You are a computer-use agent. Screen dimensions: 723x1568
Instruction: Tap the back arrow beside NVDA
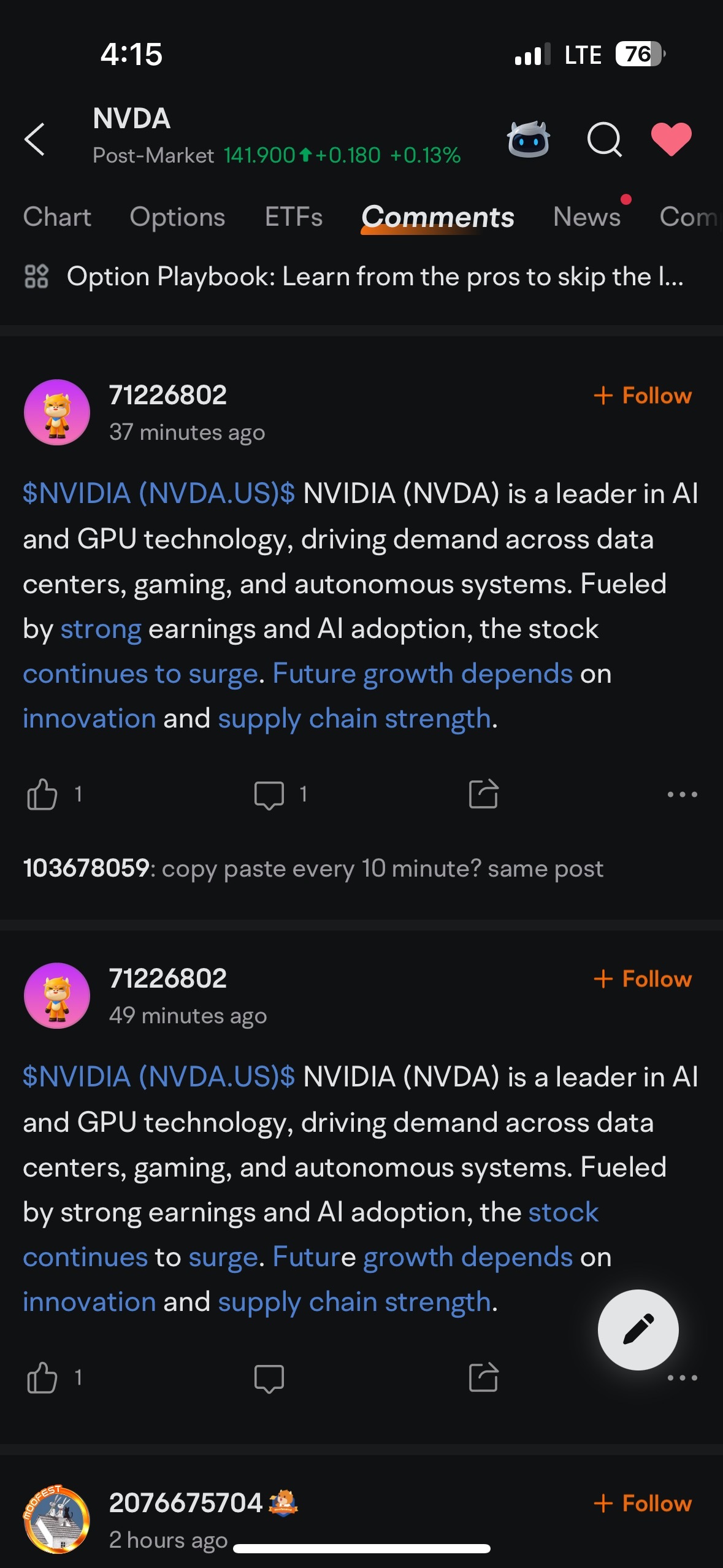pyautogui.click(x=35, y=139)
